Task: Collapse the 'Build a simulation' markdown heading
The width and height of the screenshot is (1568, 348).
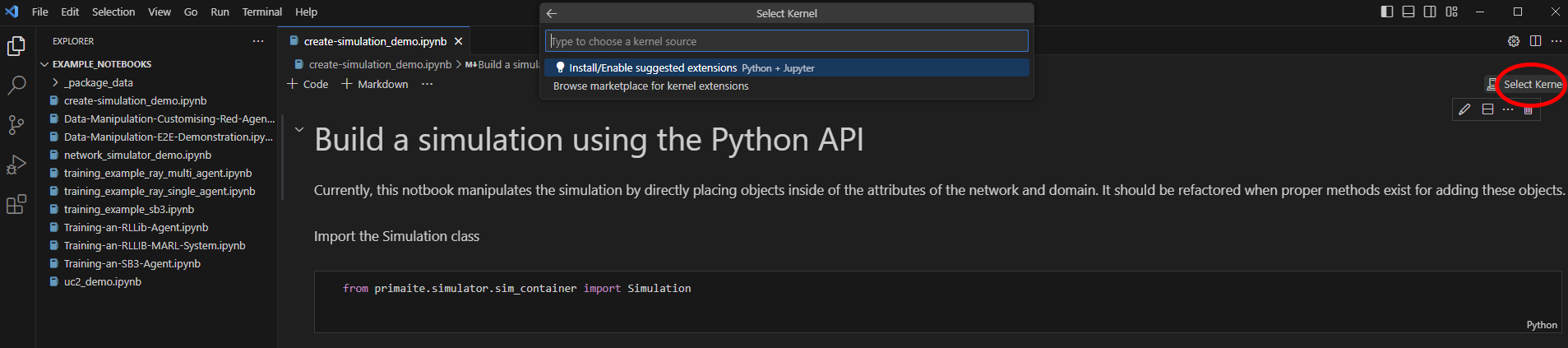Action: [299, 130]
